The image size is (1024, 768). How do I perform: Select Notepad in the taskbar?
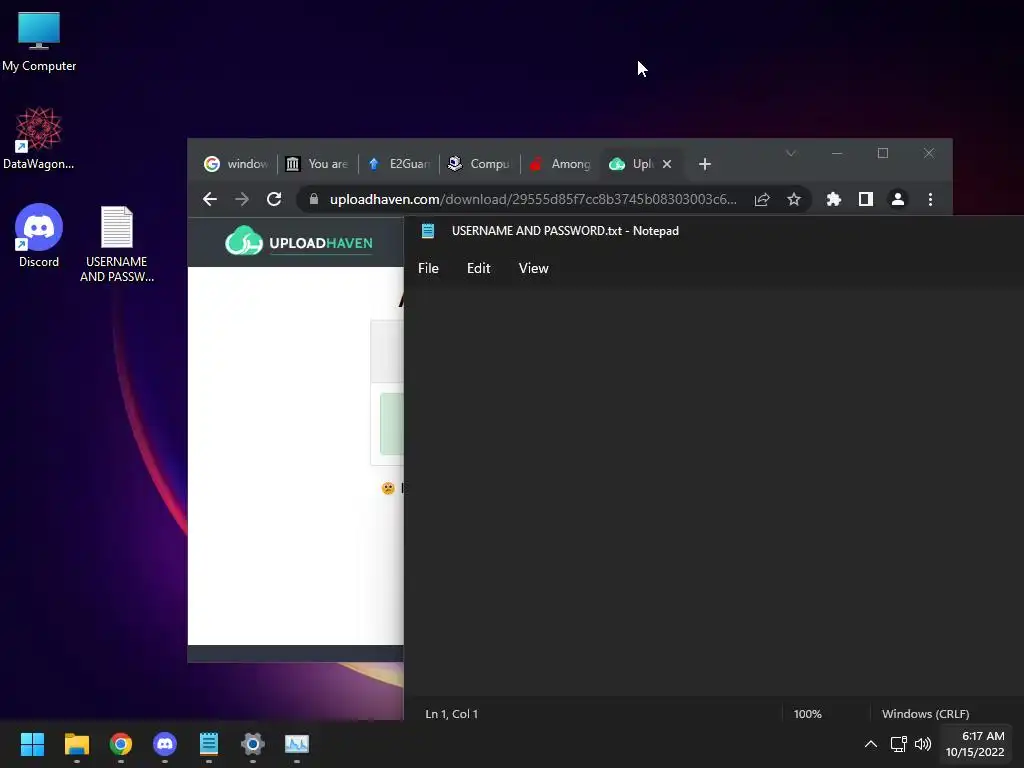(x=209, y=744)
